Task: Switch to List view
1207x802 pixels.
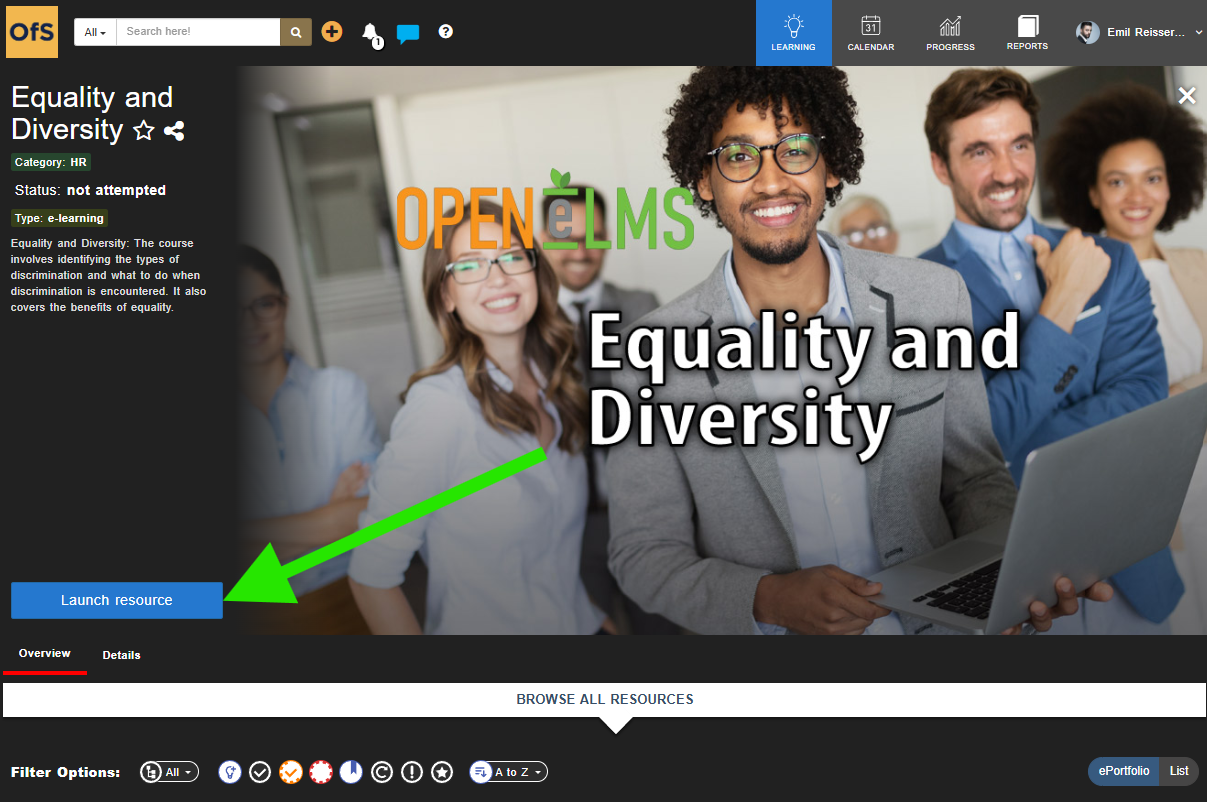Action: pos(1180,771)
